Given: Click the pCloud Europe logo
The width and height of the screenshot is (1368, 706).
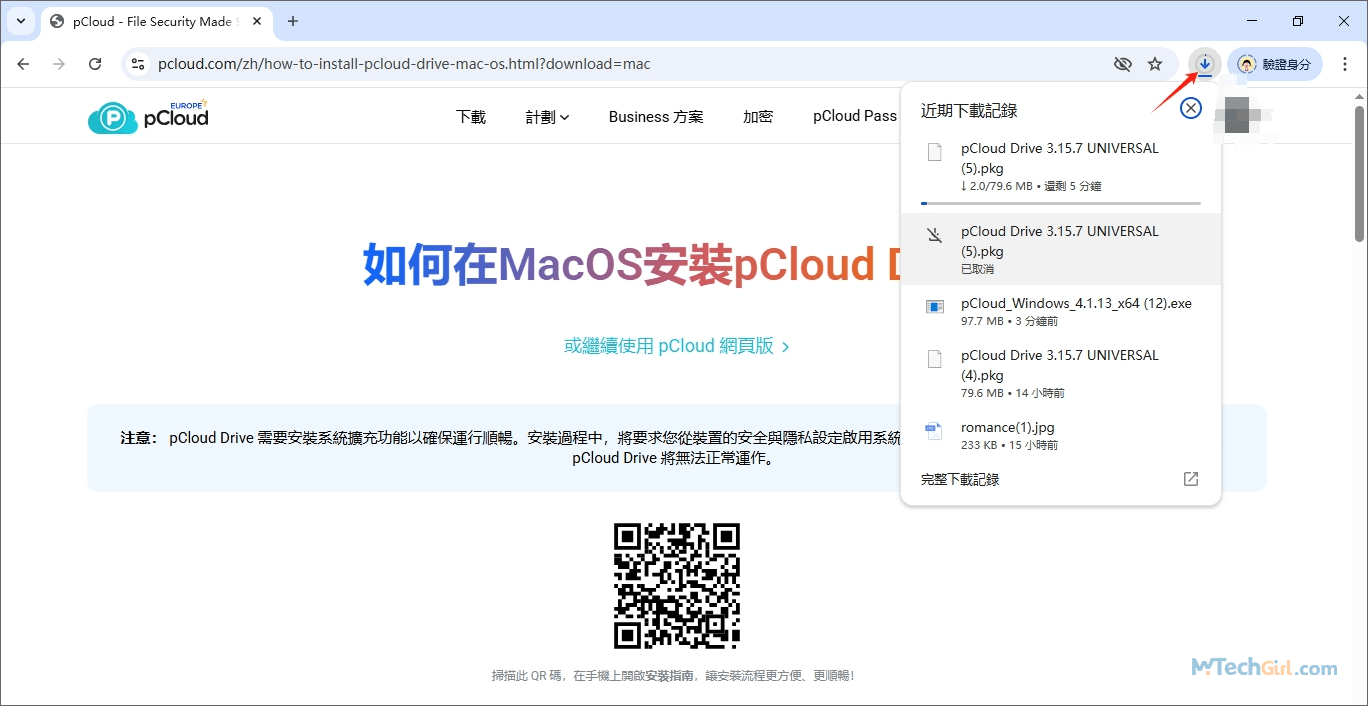Looking at the screenshot, I should 149,116.
